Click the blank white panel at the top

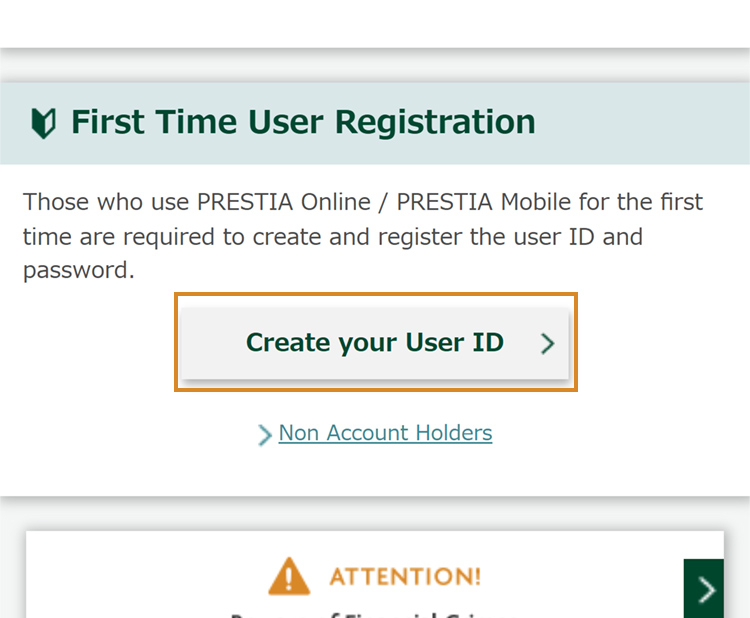click(375, 22)
